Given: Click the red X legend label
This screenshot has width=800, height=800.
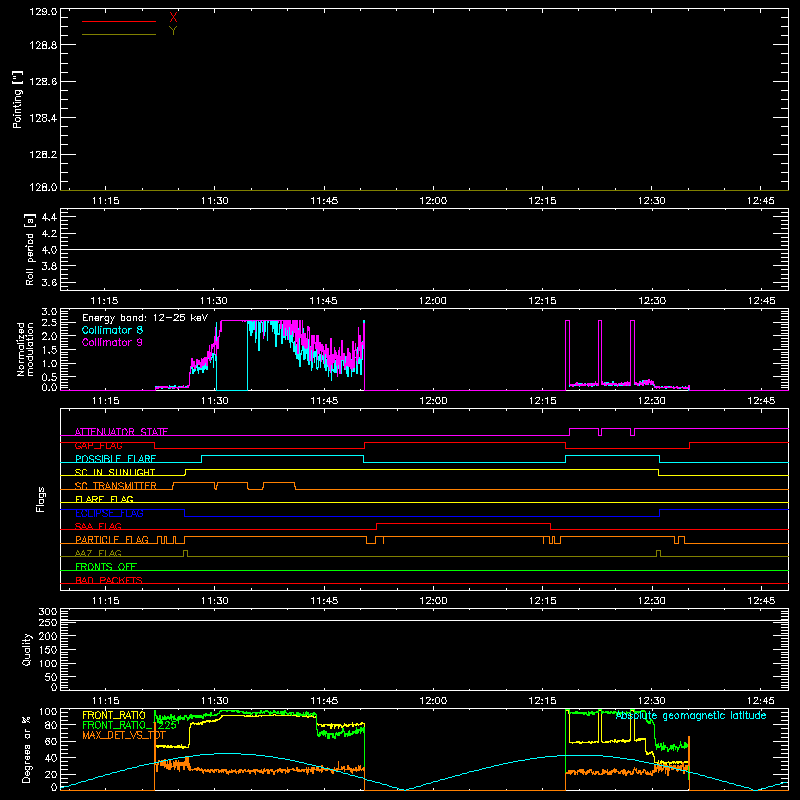Looking at the screenshot, I should (x=173, y=18).
